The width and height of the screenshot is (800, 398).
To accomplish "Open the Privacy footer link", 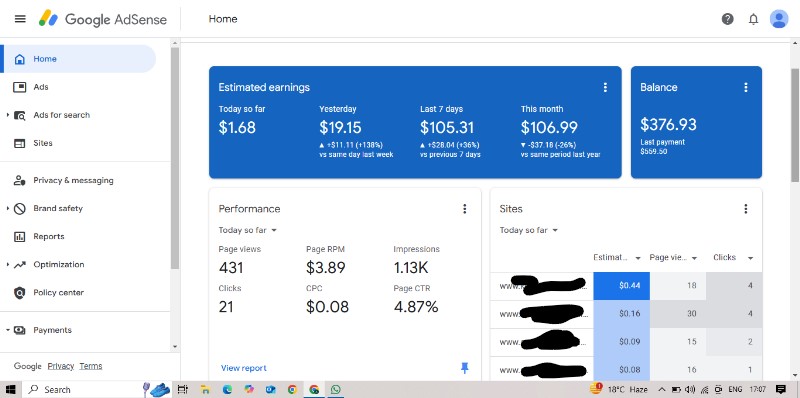I will coord(61,366).
